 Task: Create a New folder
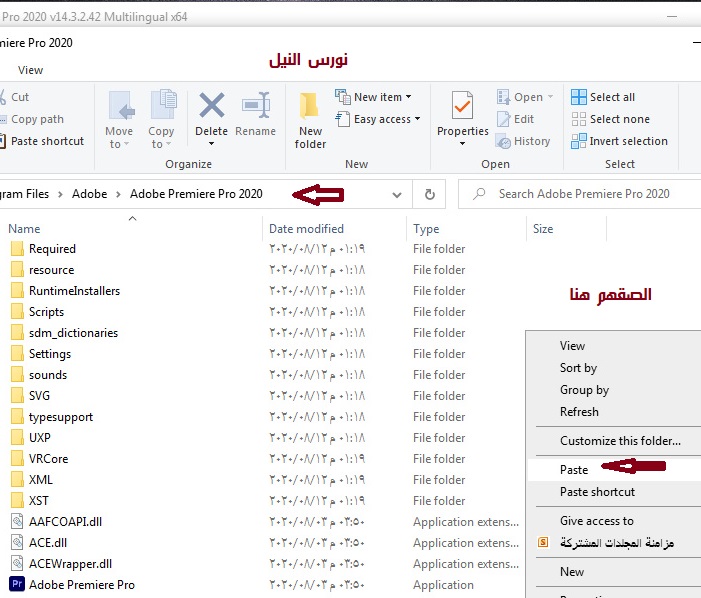point(310,120)
